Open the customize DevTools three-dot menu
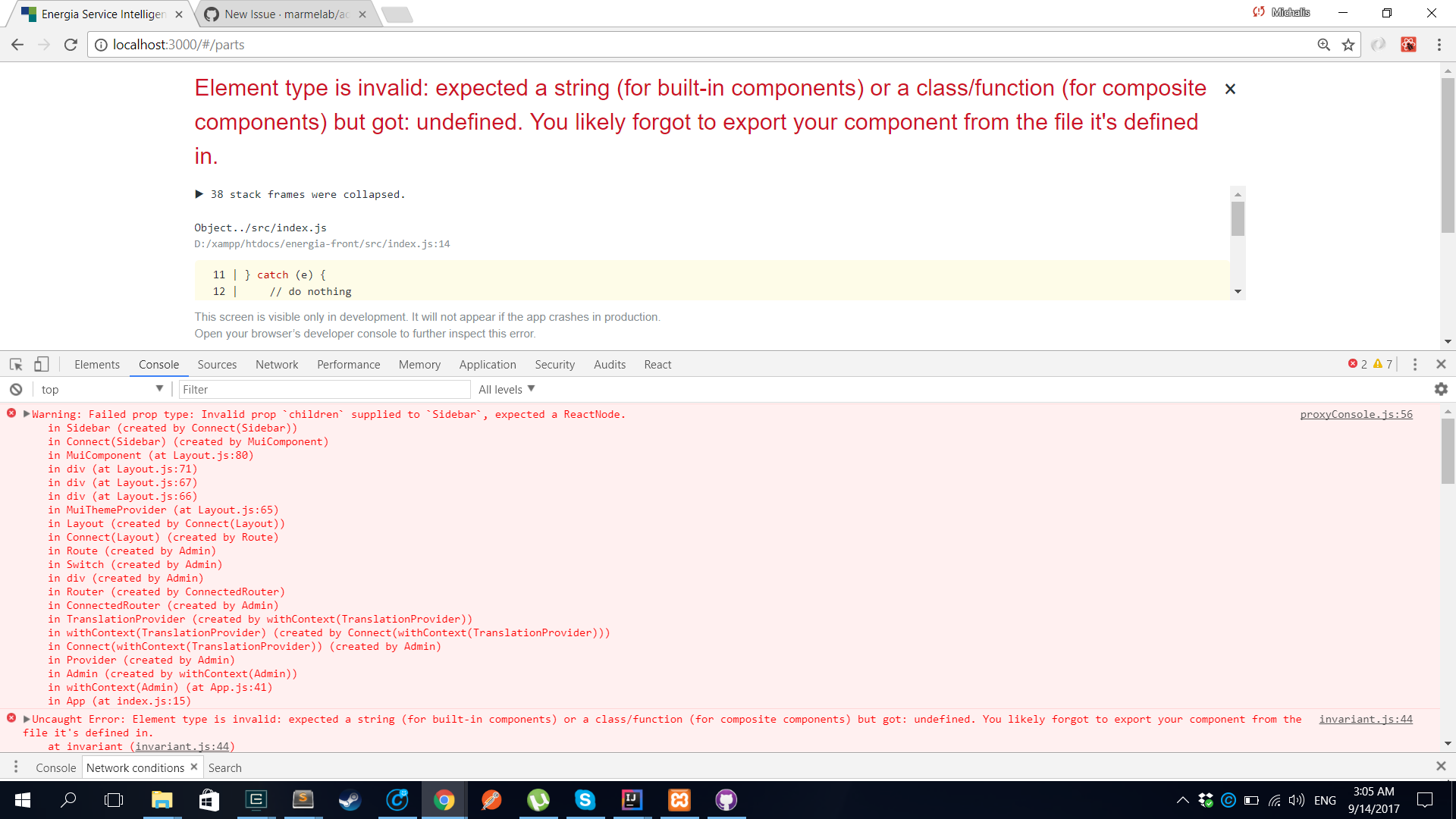Image resolution: width=1456 pixels, height=819 pixels. [1414, 364]
